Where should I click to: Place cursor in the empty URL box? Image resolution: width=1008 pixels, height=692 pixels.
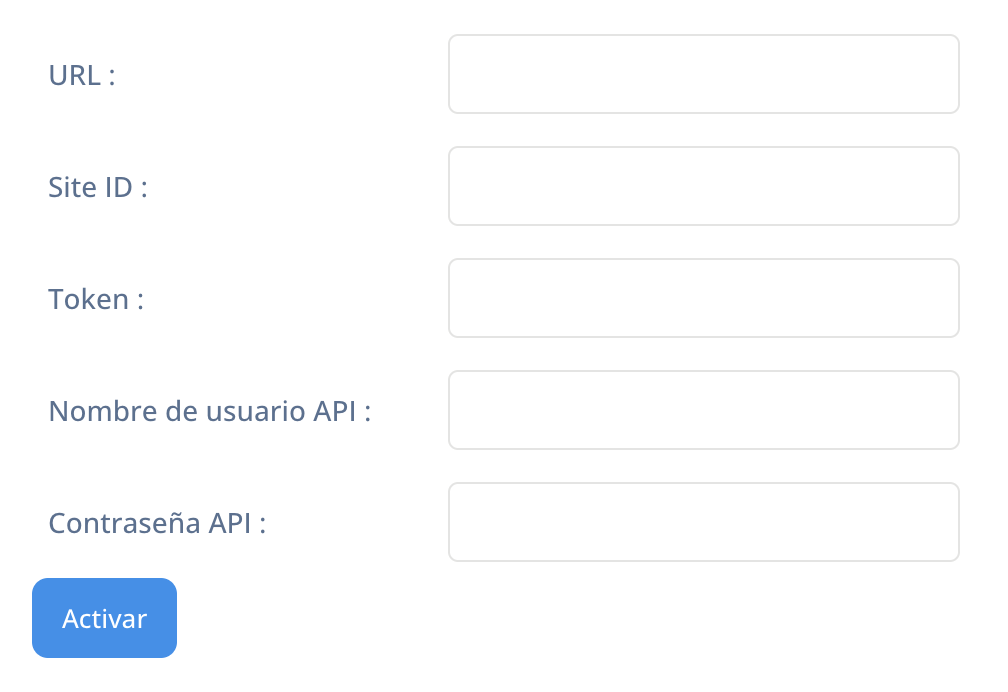pyautogui.click(x=704, y=74)
